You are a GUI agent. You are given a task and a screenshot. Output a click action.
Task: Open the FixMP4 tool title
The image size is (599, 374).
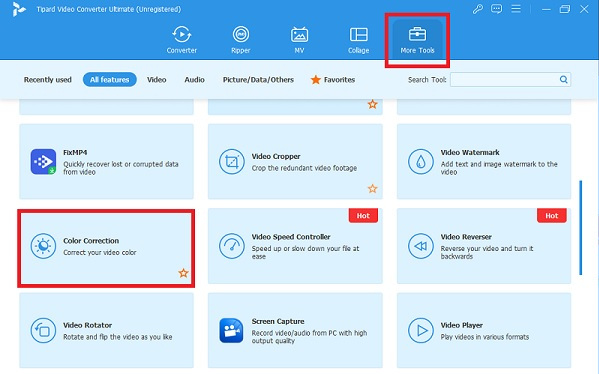tap(75, 152)
